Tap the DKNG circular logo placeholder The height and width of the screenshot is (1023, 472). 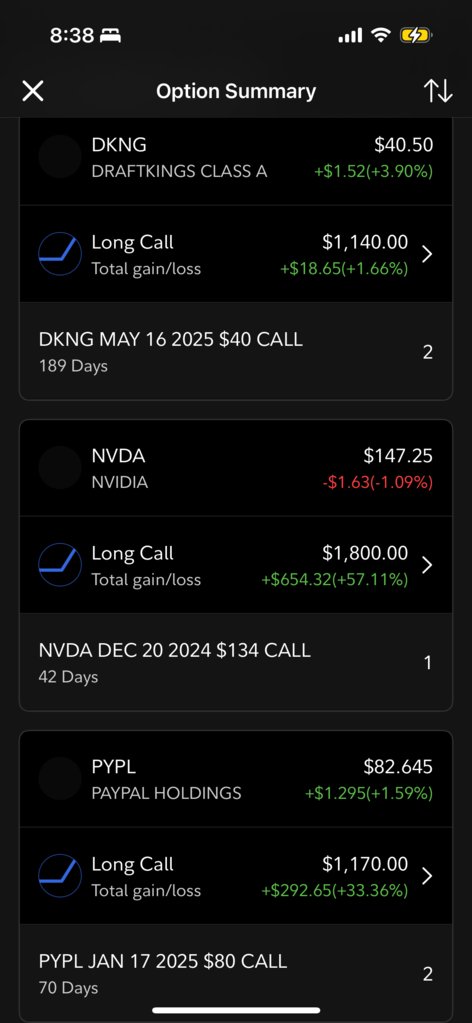coord(60,157)
